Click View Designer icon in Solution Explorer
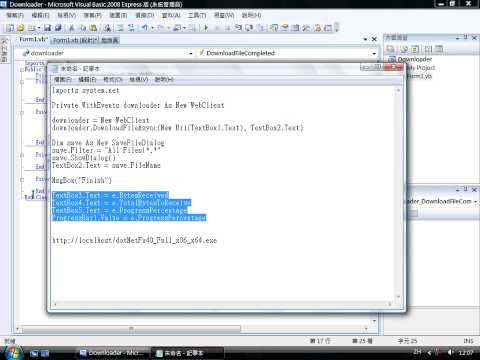Viewport: 480px width, 360px height. click(439, 49)
